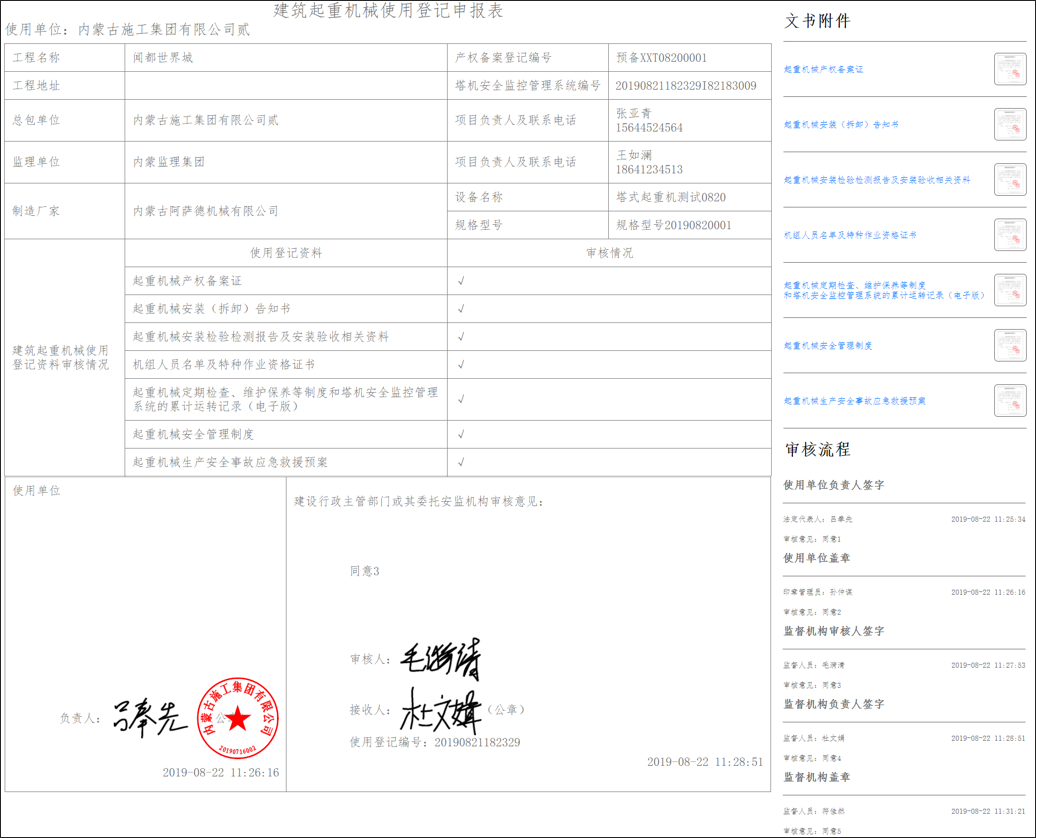Click the review opinion text 同意3
1037x838 pixels.
pyautogui.click(x=364, y=571)
